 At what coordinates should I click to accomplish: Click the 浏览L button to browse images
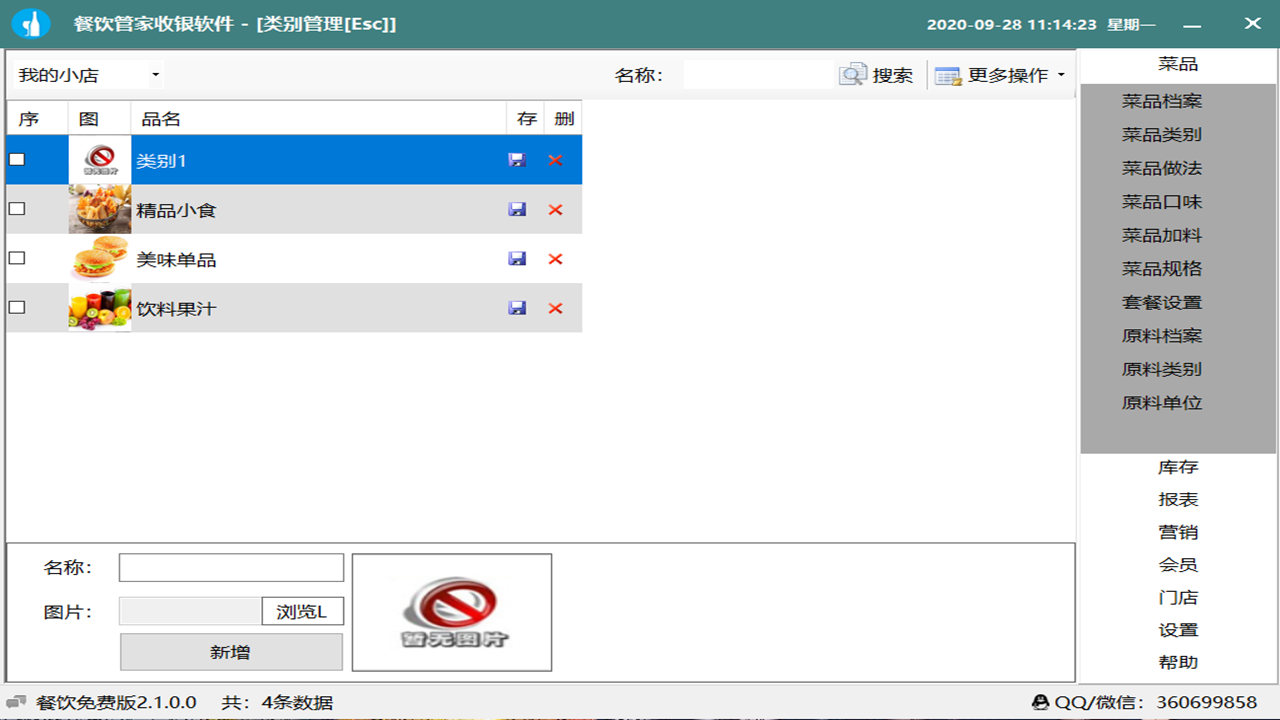(x=303, y=610)
